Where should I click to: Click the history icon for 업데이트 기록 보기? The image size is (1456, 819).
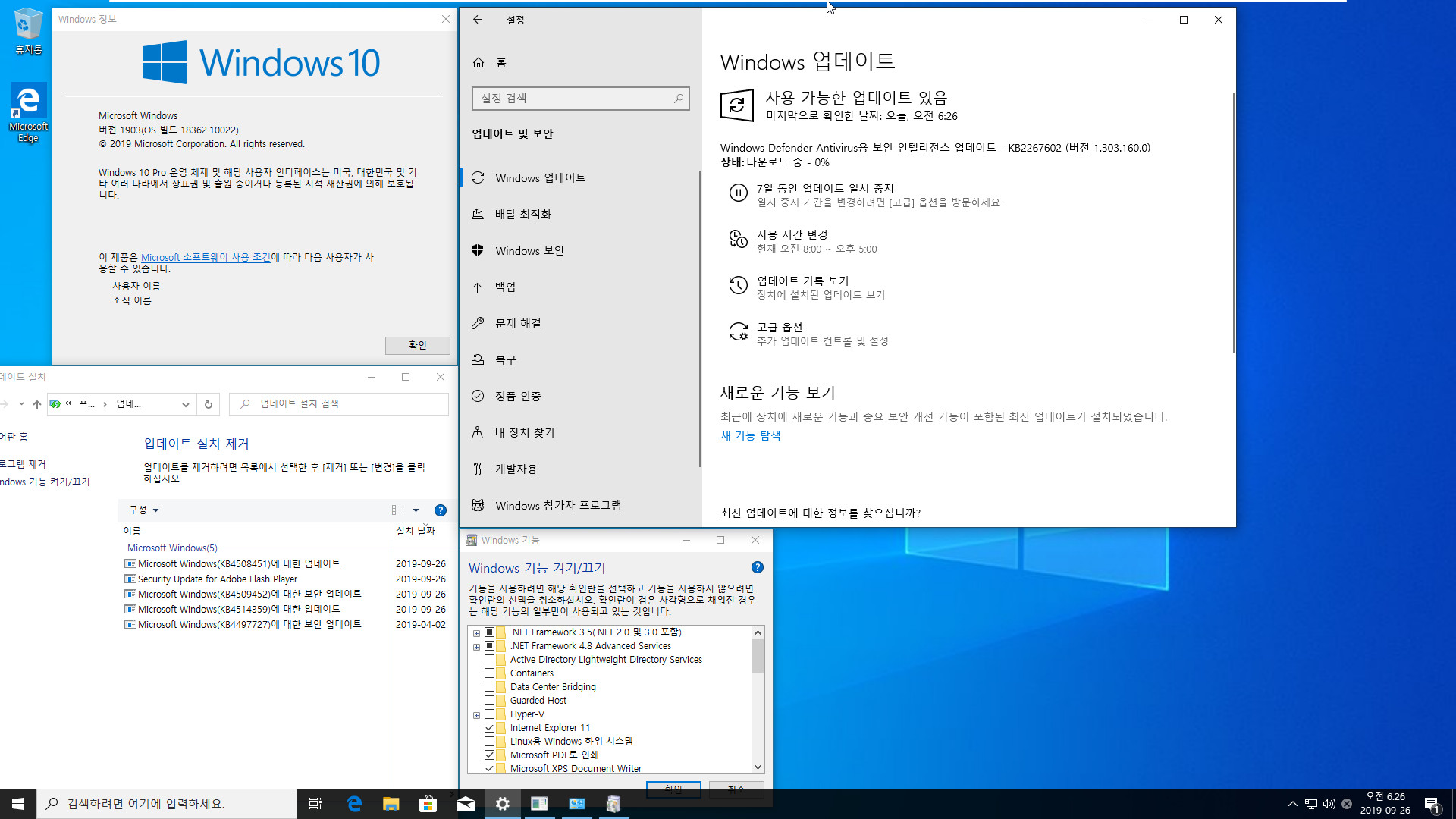(738, 285)
